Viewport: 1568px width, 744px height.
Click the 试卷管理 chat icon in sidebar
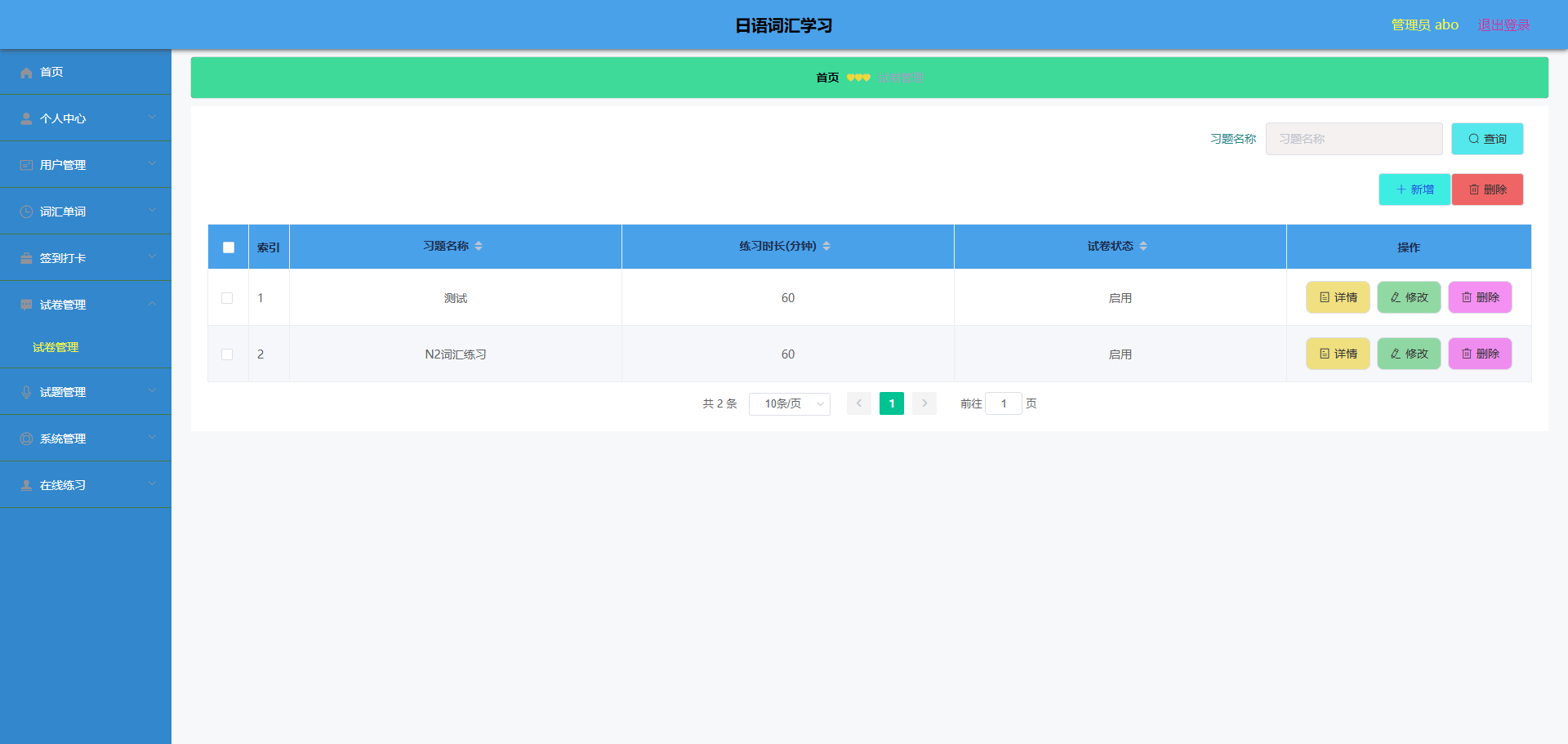pos(26,305)
